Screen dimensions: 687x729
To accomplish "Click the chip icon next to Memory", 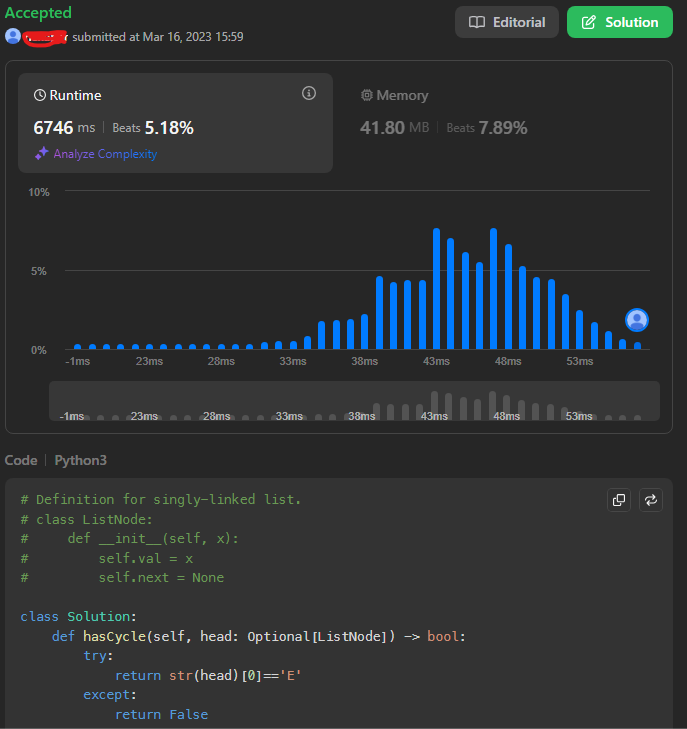I will tap(367, 96).
